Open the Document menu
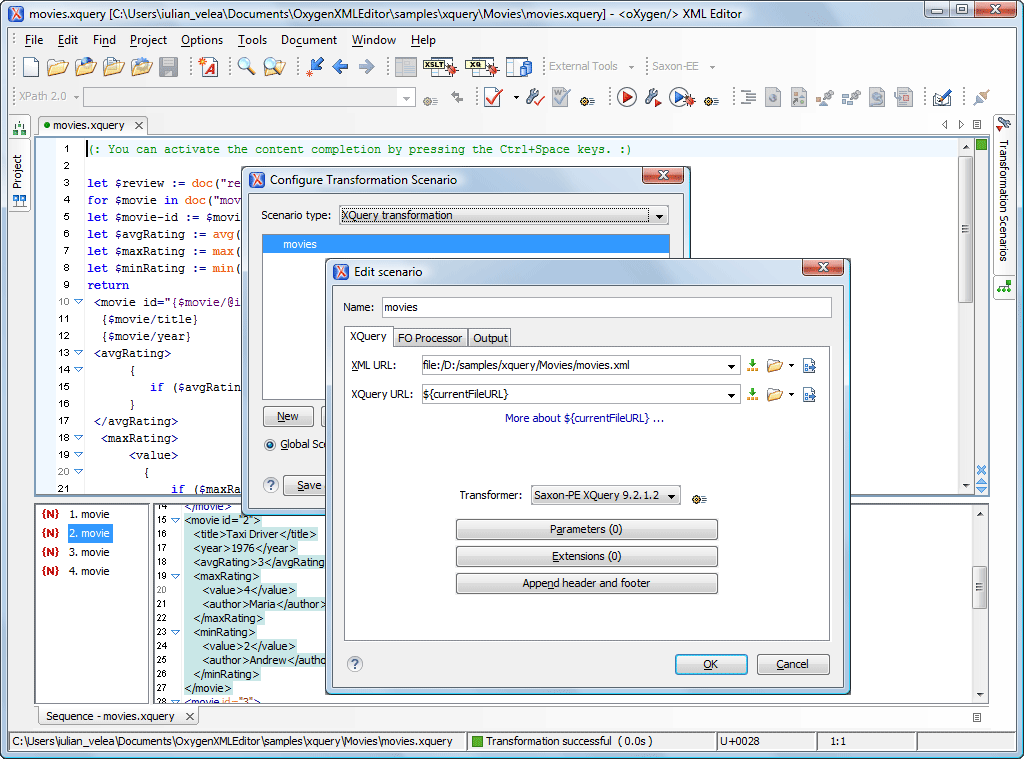 click(309, 40)
